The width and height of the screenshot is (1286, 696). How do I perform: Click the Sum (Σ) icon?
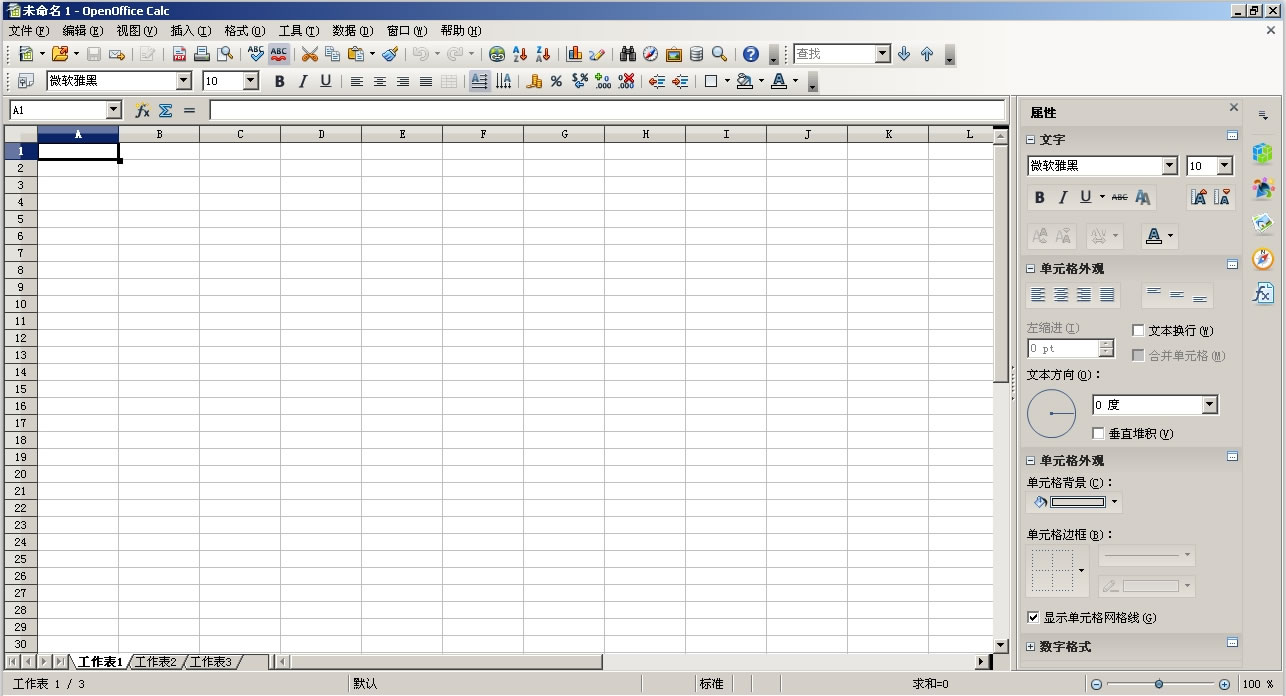166,111
